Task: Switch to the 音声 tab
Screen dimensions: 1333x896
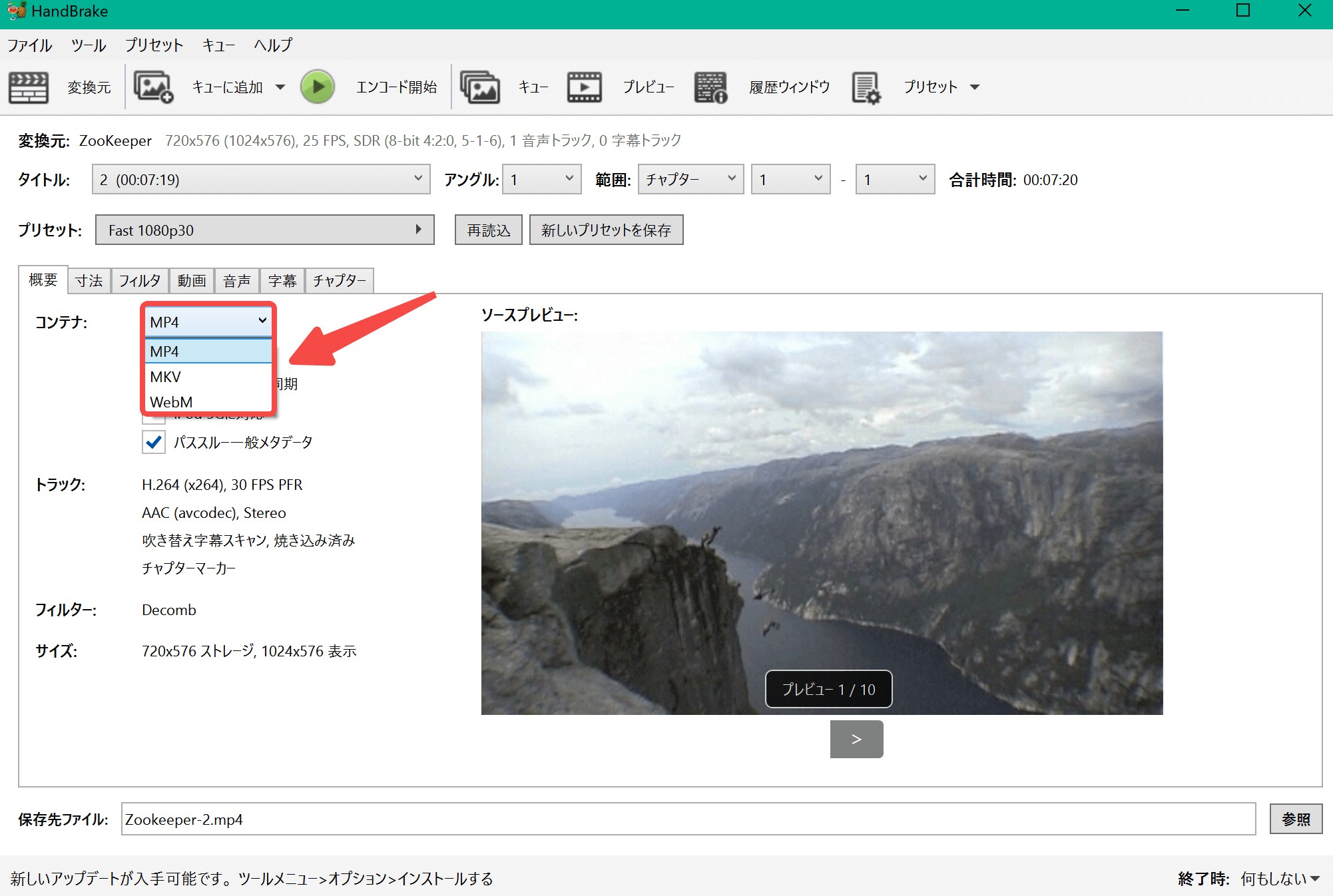Action: point(237,281)
